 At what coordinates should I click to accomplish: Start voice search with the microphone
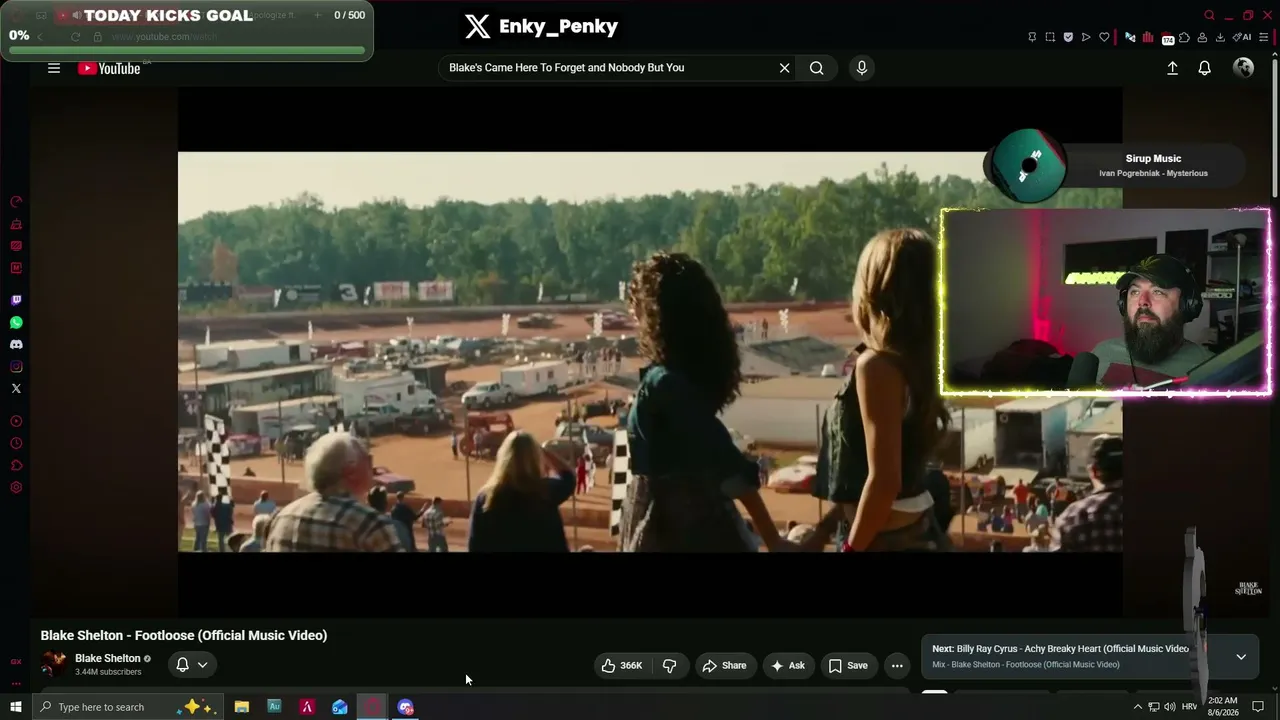(x=862, y=68)
